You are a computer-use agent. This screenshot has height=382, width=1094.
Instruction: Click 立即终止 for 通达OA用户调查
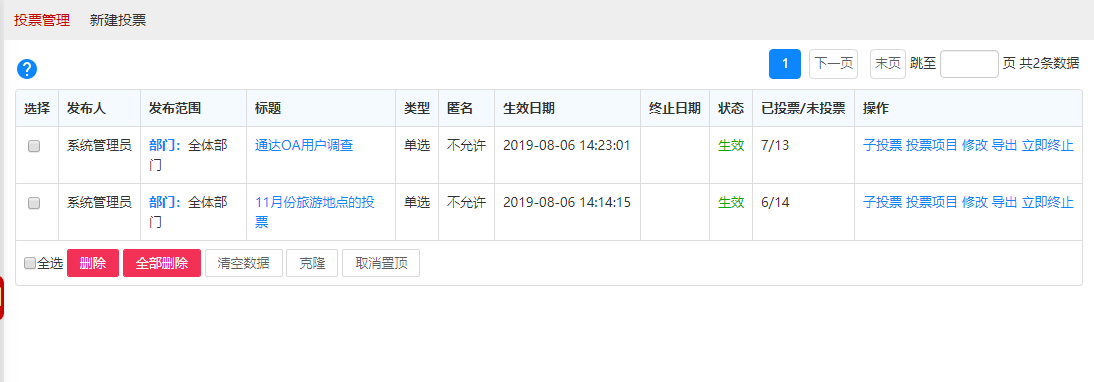[1047, 146]
